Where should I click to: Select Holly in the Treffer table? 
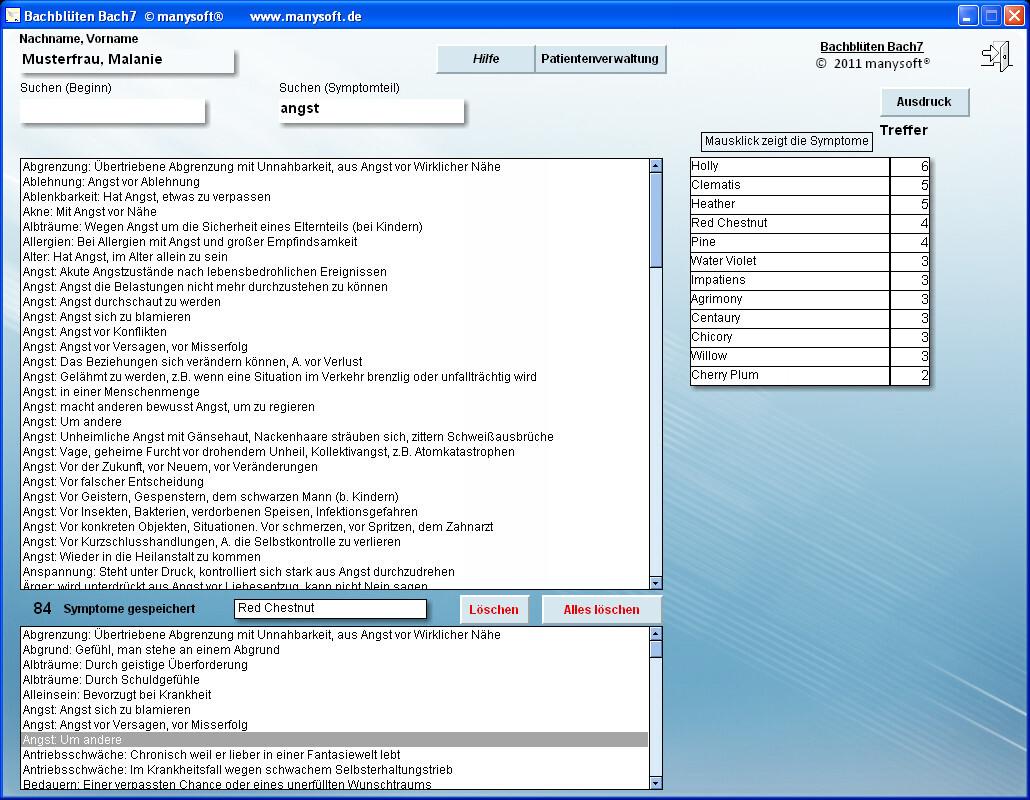pyautogui.click(x=790, y=166)
